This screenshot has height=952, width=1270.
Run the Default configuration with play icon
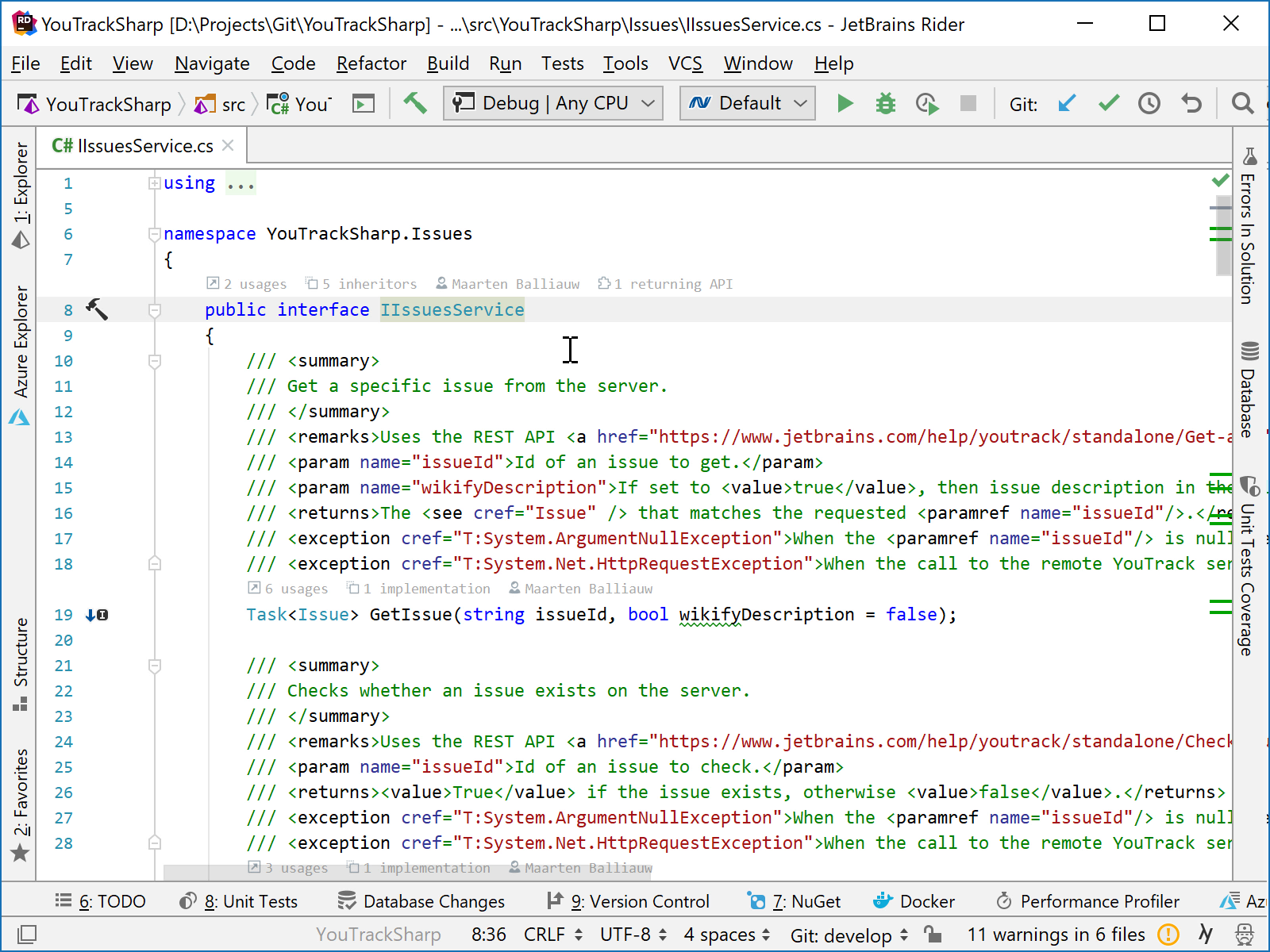(x=845, y=103)
